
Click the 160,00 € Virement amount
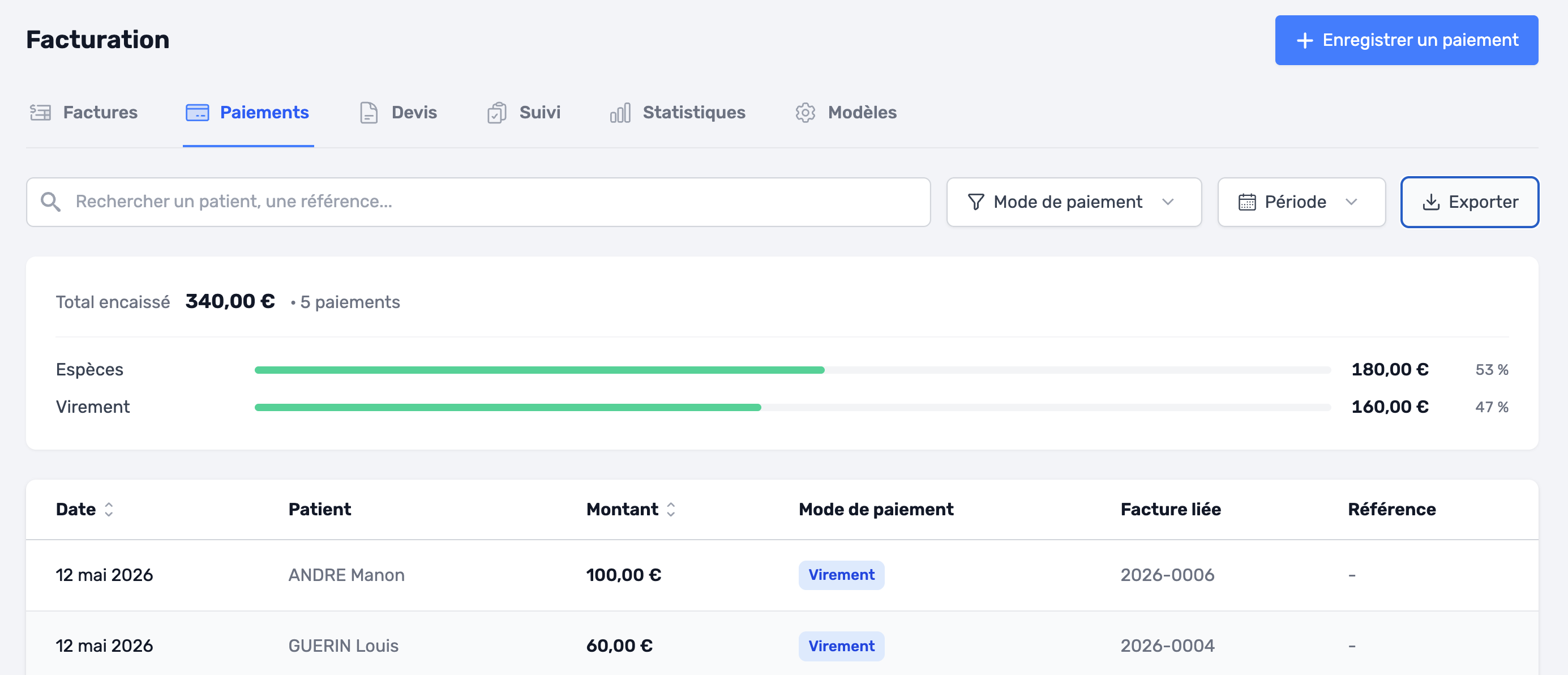(x=1390, y=407)
